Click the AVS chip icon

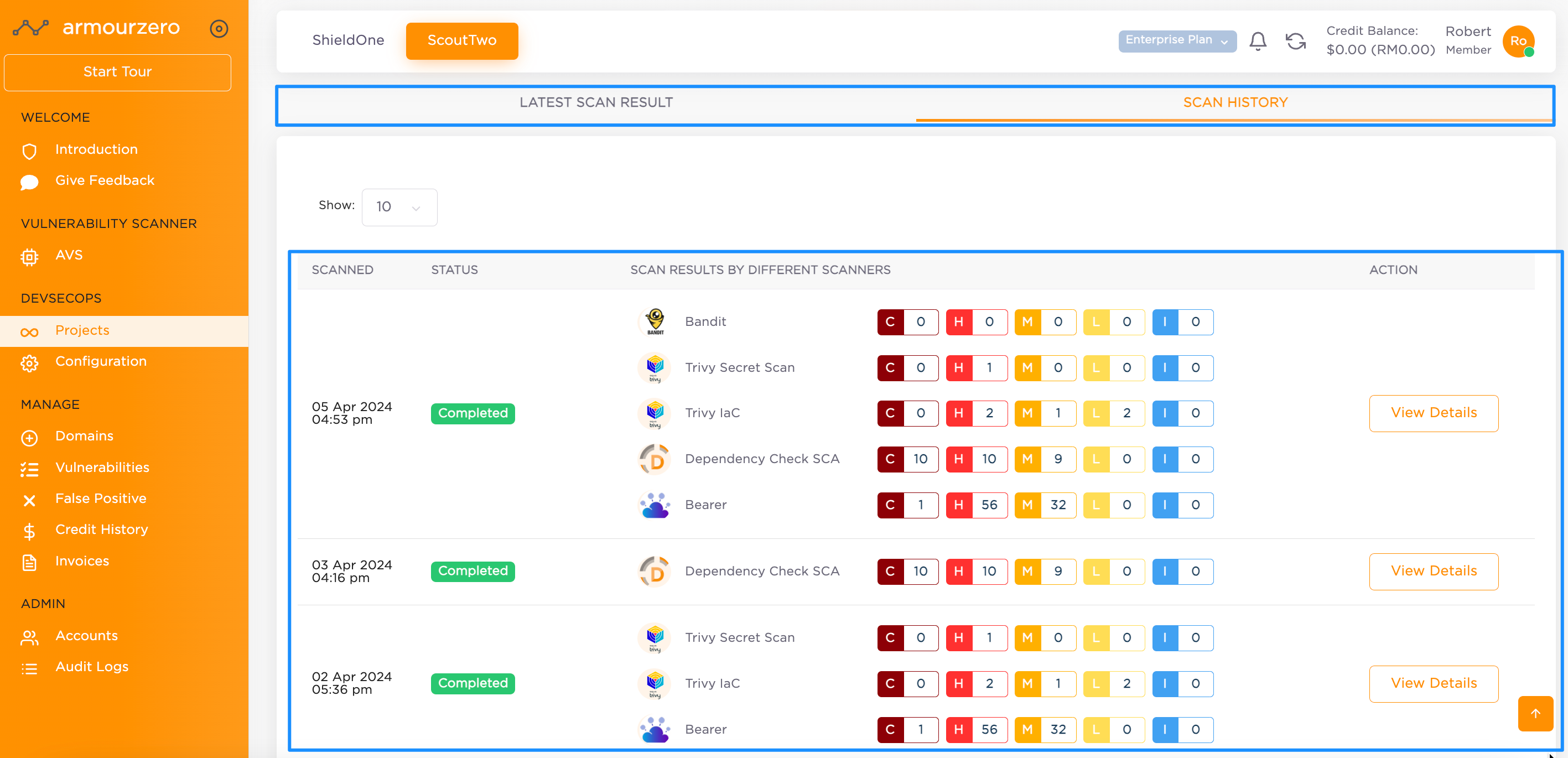point(29,256)
